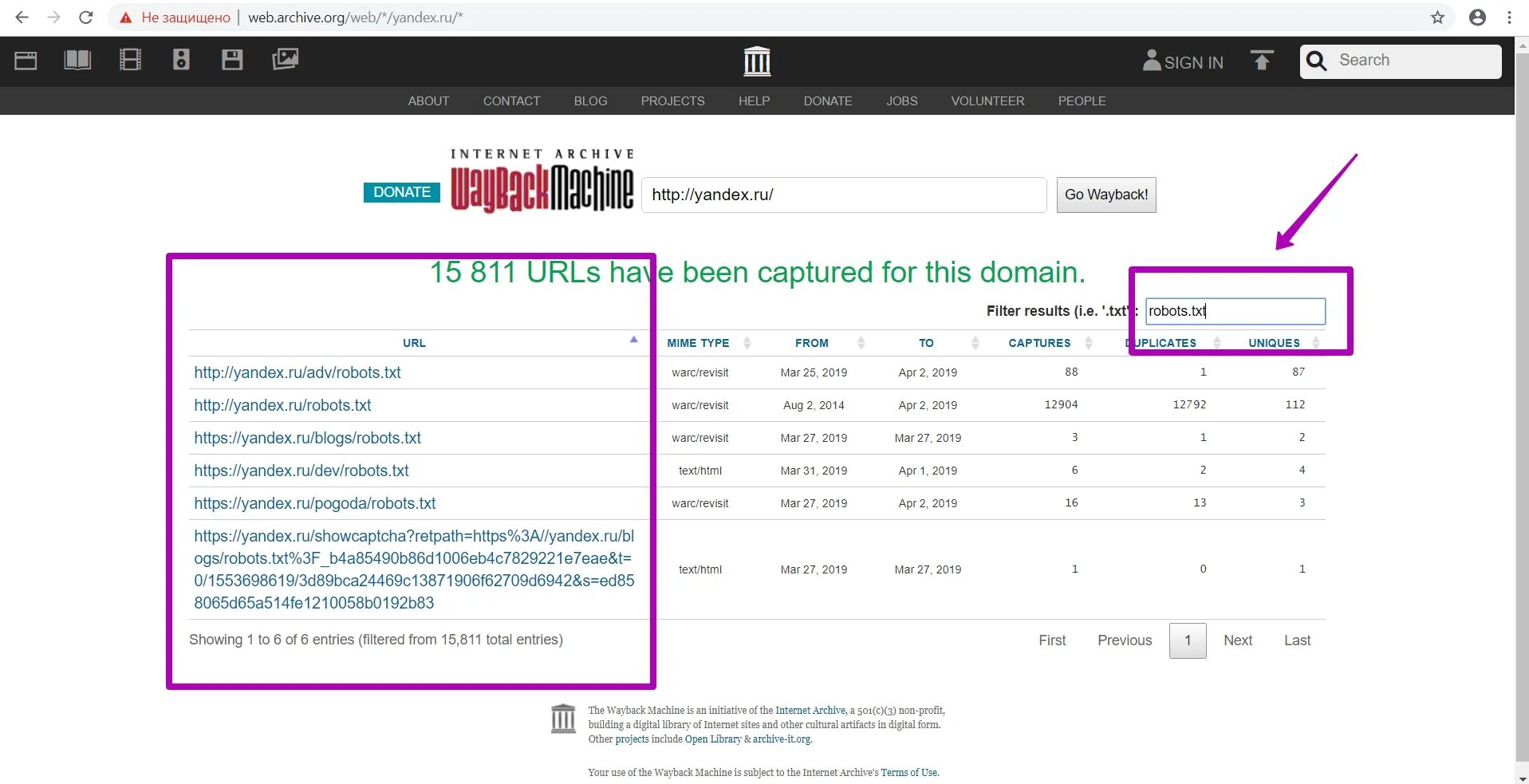This screenshot has width=1529, height=784.
Task: Open the CONTACT menu item
Action: [x=511, y=101]
